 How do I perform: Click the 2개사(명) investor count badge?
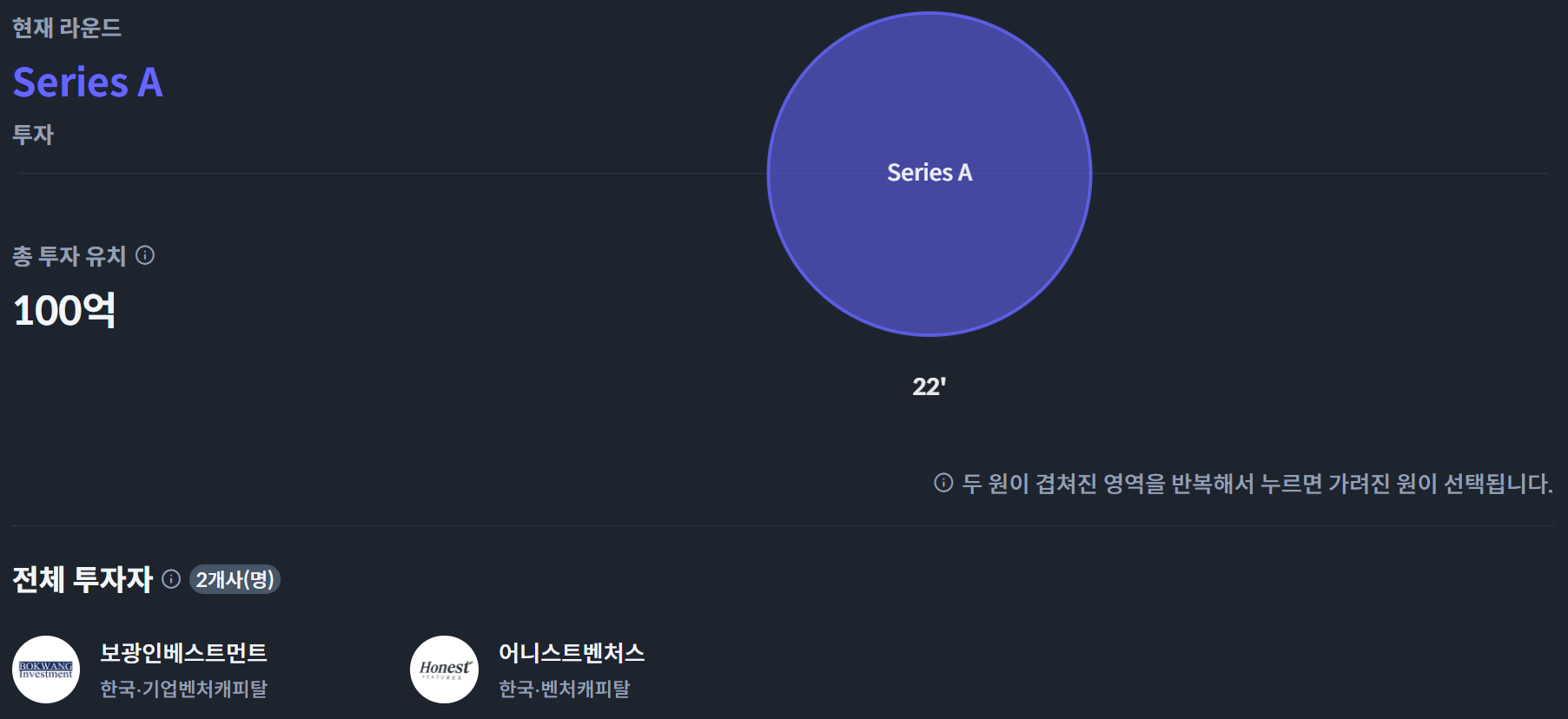[235, 579]
